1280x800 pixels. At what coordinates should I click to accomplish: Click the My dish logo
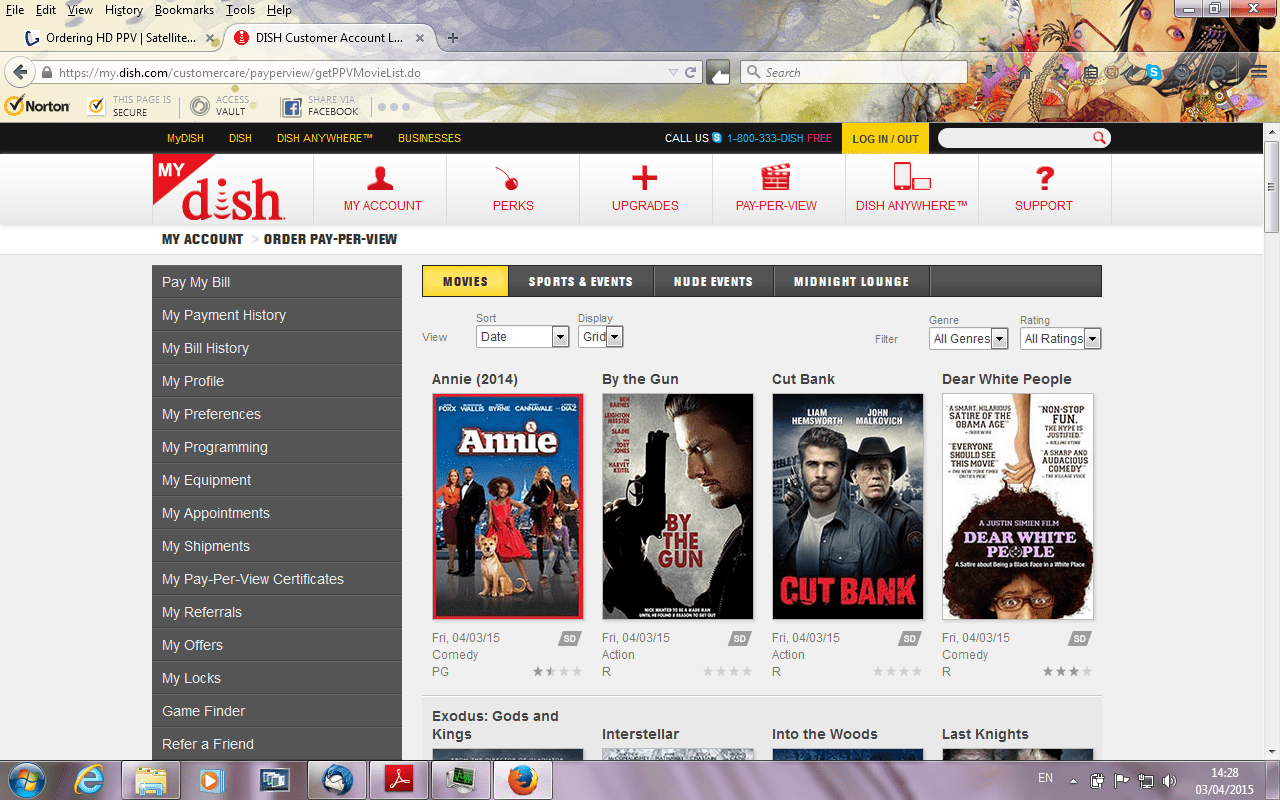[220, 188]
